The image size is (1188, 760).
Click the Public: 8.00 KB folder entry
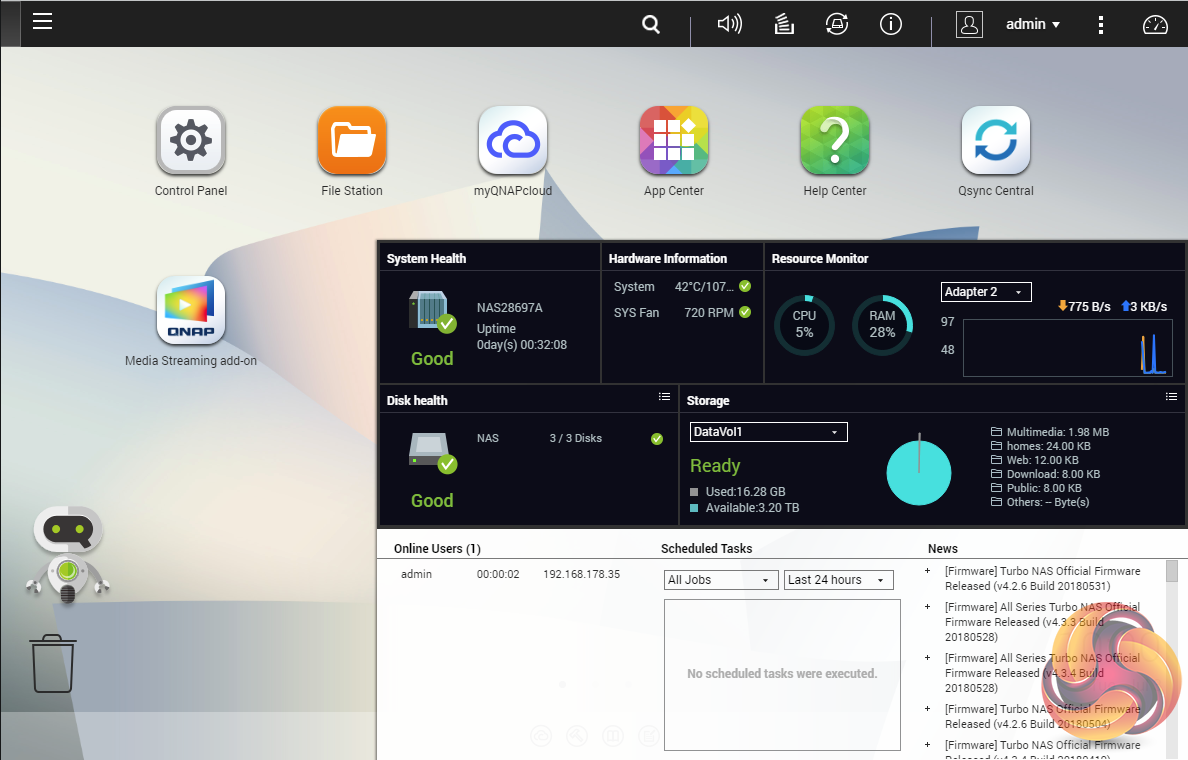(1036, 488)
